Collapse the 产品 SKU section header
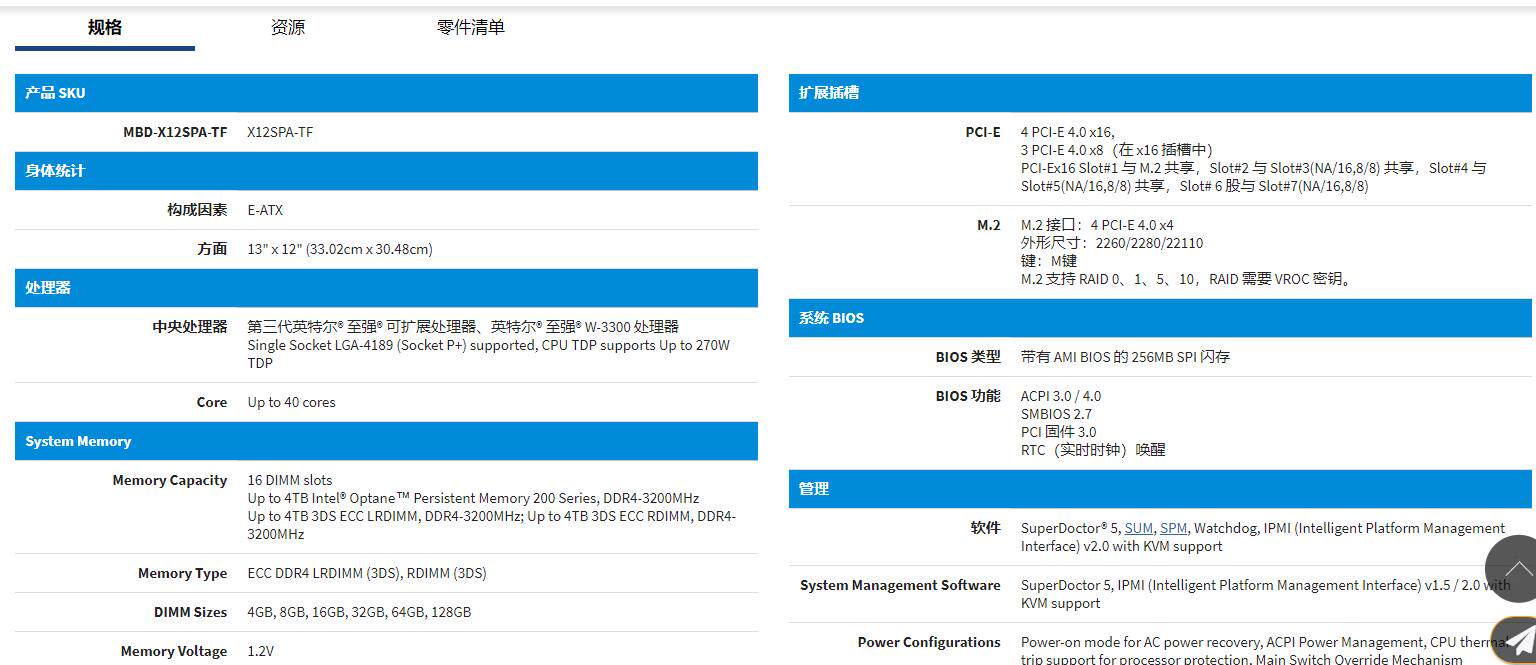1536x665 pixels. tap(386, 93)
